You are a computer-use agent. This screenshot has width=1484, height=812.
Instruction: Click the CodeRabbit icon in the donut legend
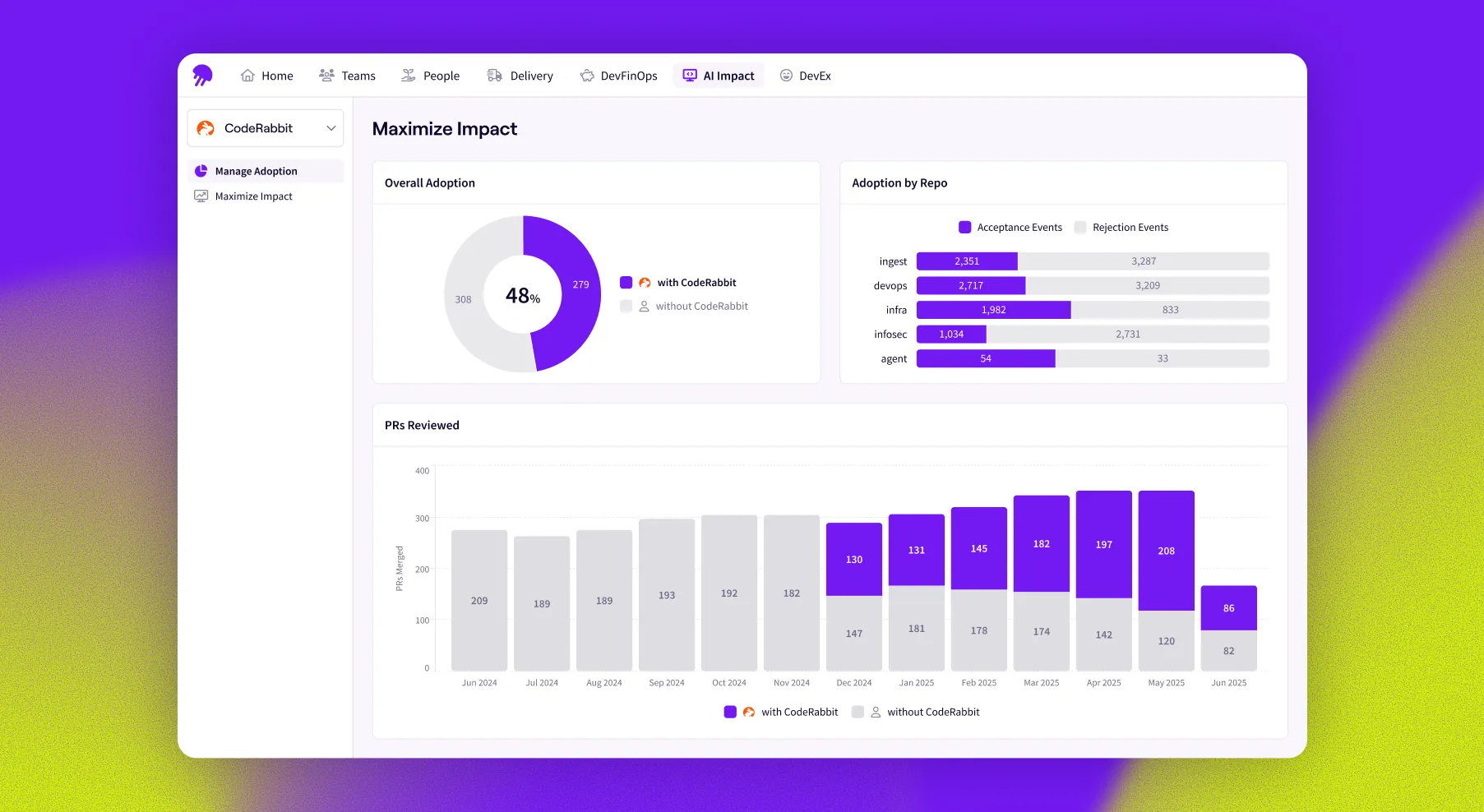pos(645,283)
